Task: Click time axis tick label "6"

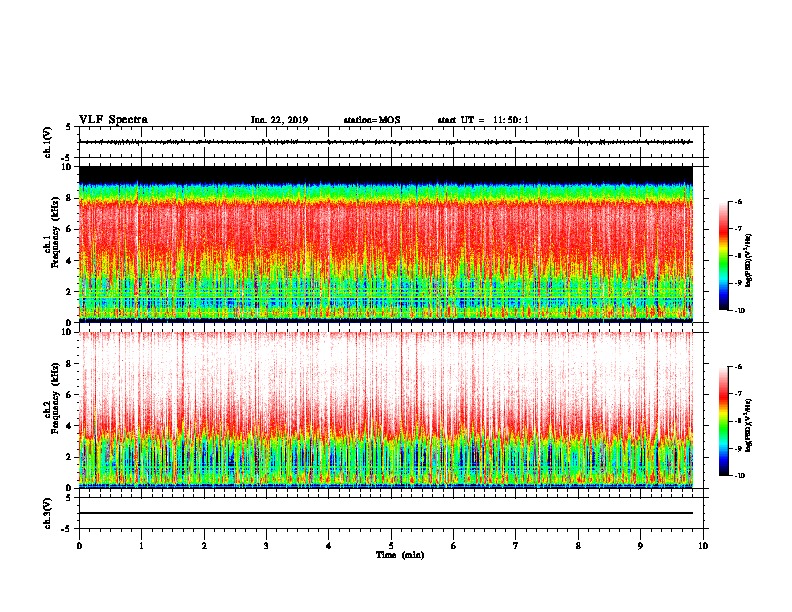Action: click(x=454, y=546)
